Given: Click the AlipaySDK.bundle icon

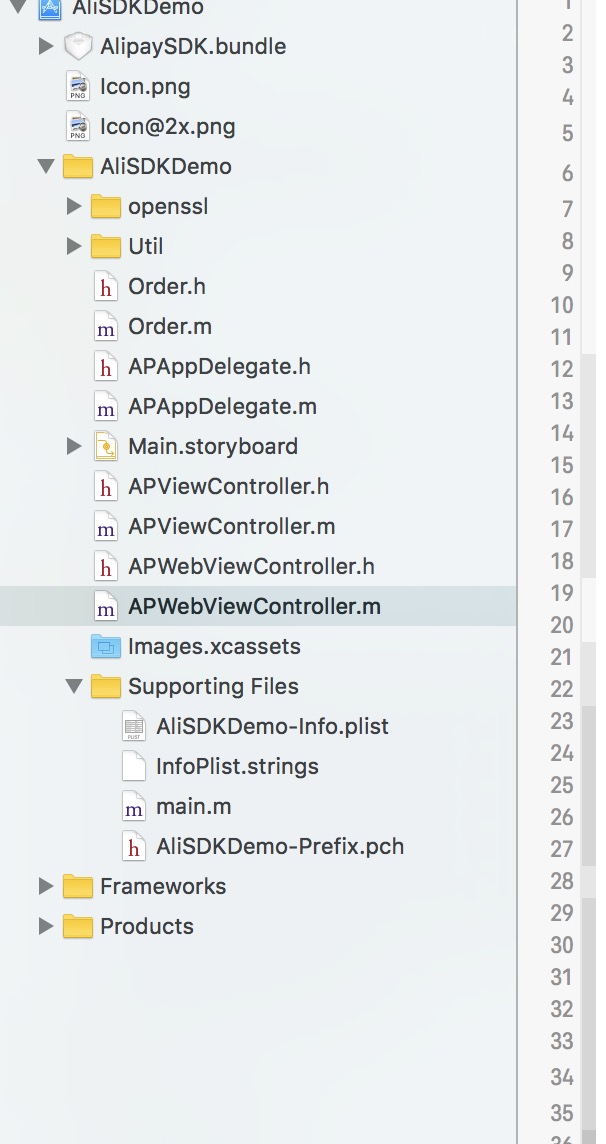Looking at the screenshot, I should tap(77, 47).
